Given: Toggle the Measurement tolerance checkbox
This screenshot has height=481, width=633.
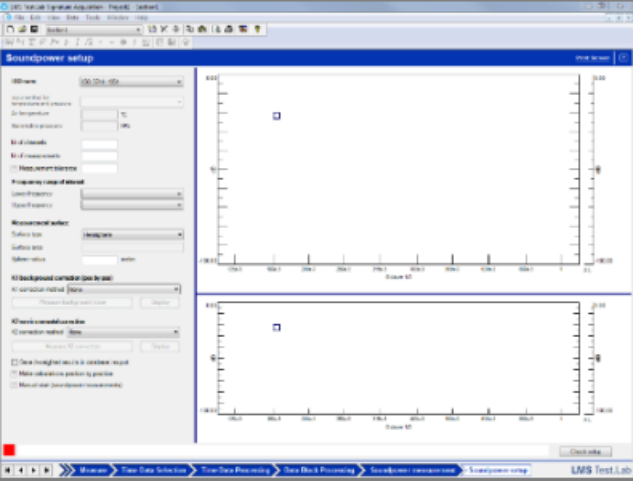Looking at the screenshot, I should 14,168.
